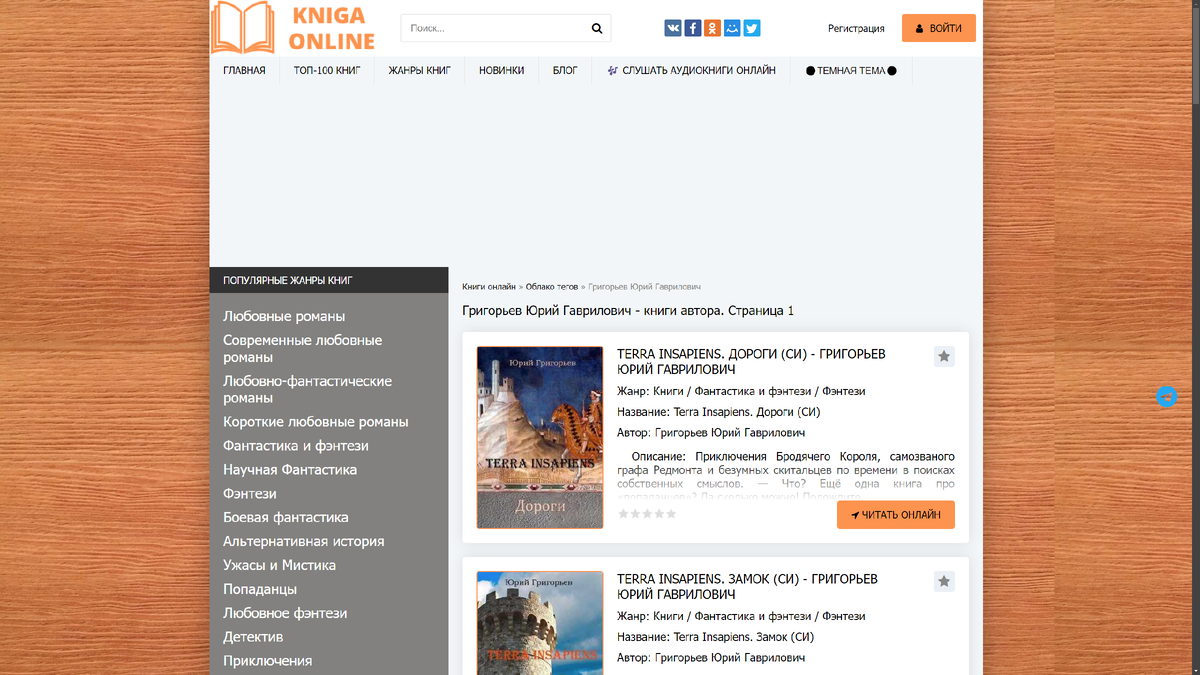This screenshot has width=1200, height=675.
Task: Open Любовно-фантастические романы genre
Action: (307, 390)
